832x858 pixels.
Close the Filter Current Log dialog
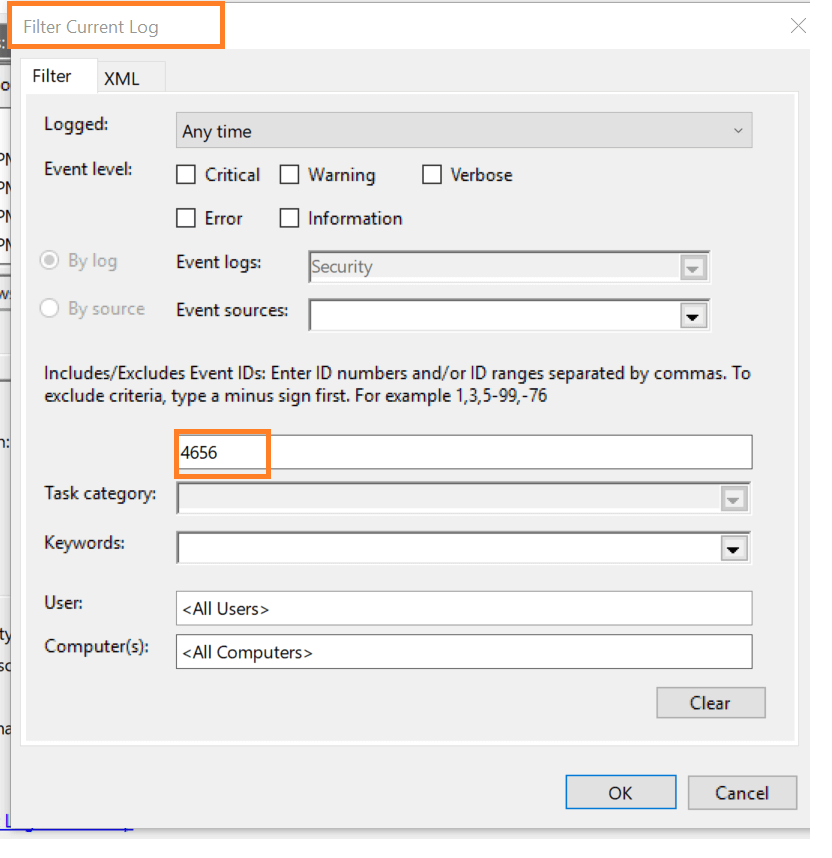coord(798,26)
